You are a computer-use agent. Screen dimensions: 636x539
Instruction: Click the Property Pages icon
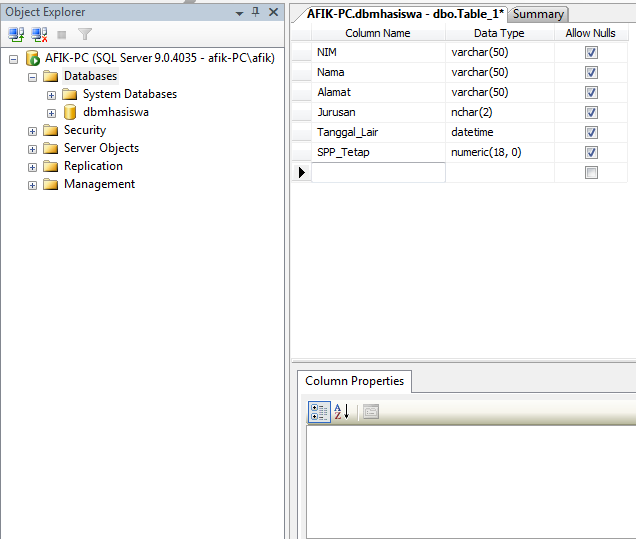pos(371,412)
